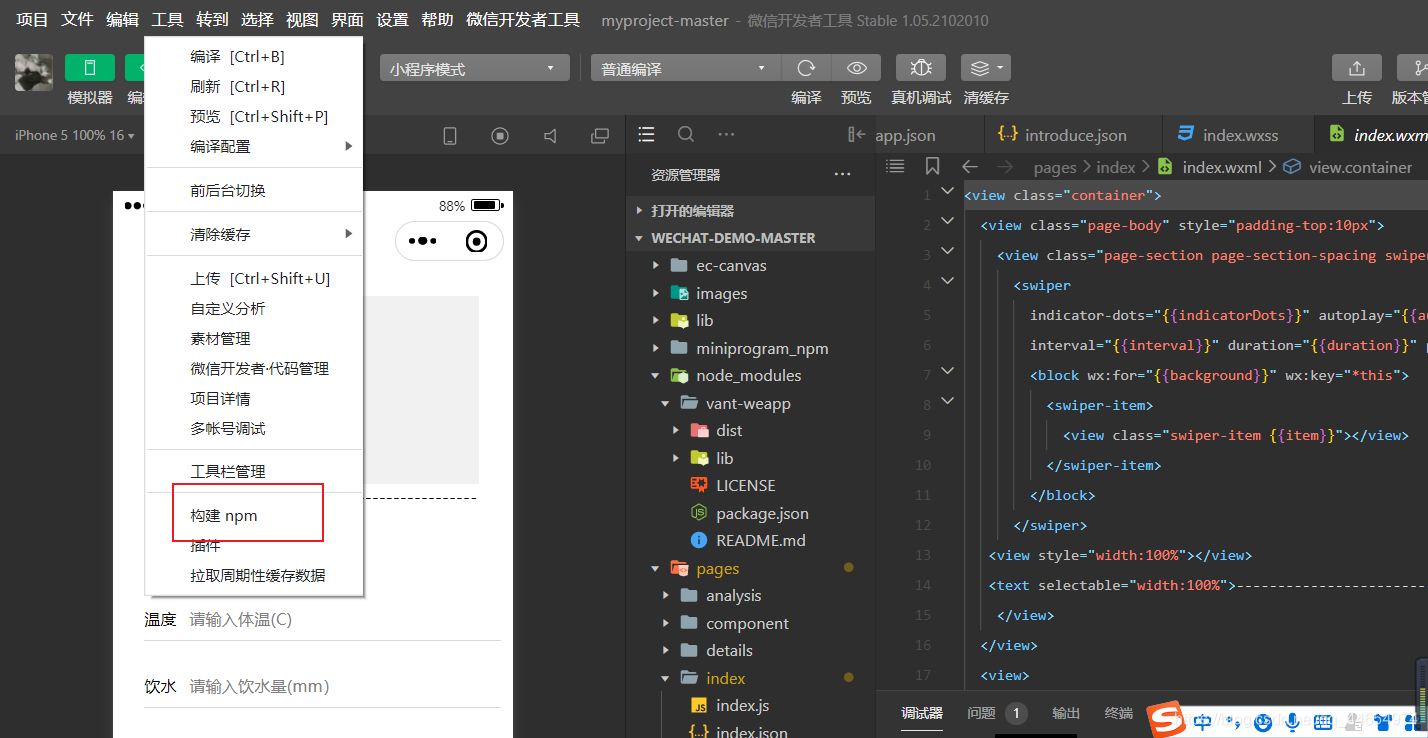1428x738 pixels.
Task: Collapse the WECHAT-DEMO-MASTER section
Action: pyautogui.click(x=750, y=238)
